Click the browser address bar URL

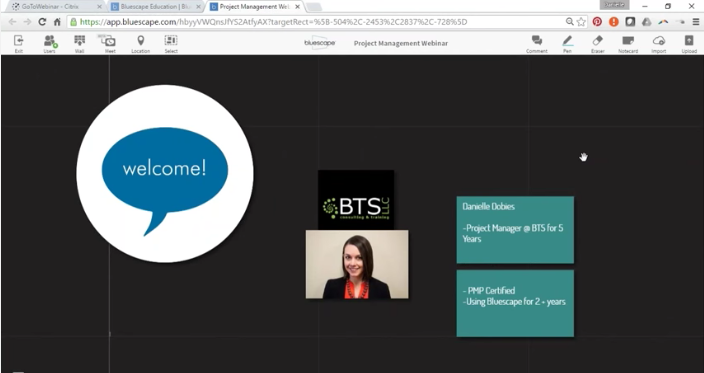pyautogui.click(x=273, y=22)
